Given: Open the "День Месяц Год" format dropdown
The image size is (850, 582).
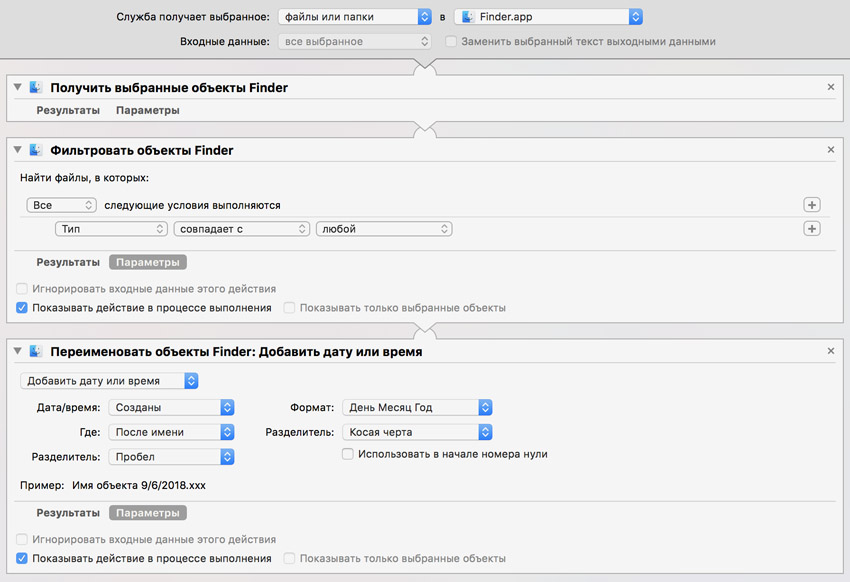Looking at the screenshot, I should (x=417, y=408).
